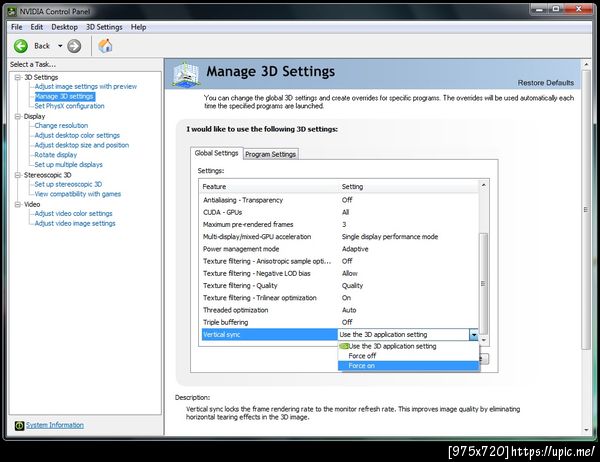Image resolution: width=600 pixels, height=462 pixels.
Task: Select Texture filtering - Anisotropic sample row
Action: point(340,261)
